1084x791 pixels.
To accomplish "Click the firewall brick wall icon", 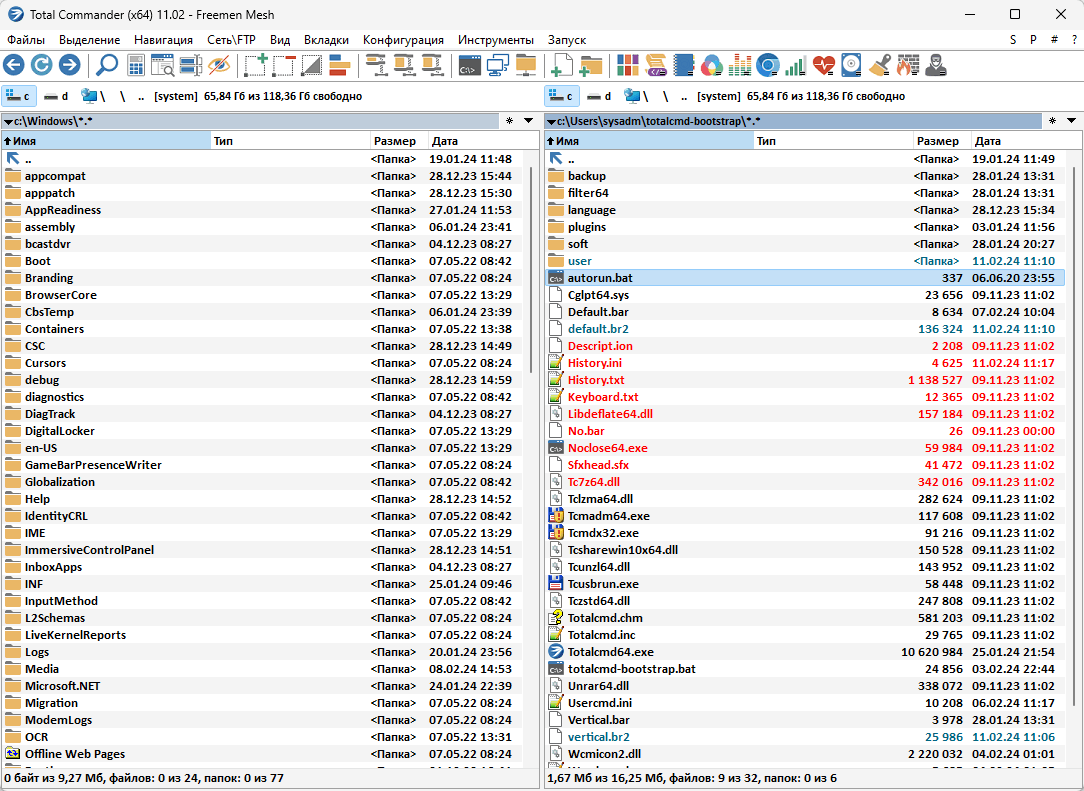I will point(907,66).
